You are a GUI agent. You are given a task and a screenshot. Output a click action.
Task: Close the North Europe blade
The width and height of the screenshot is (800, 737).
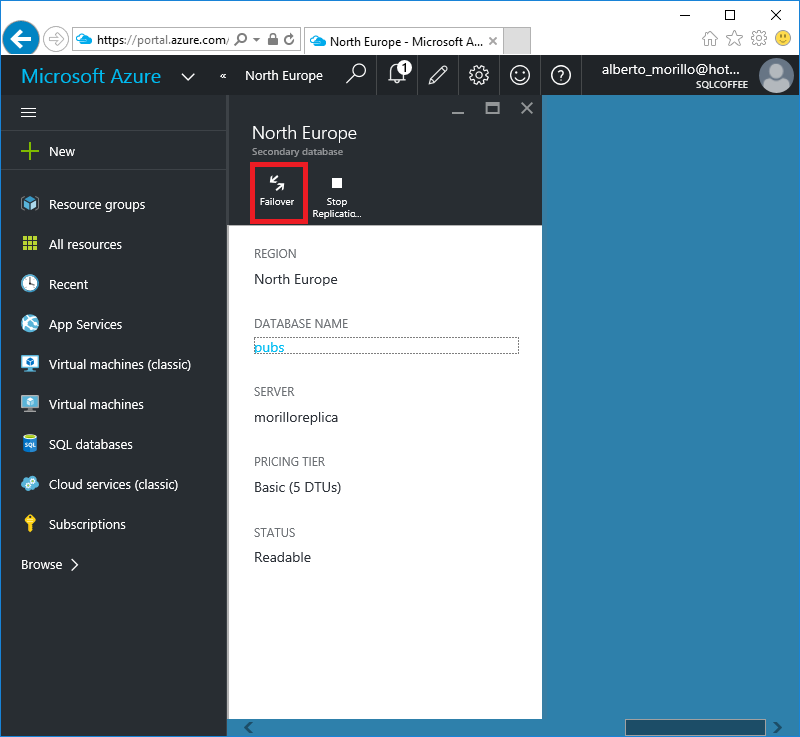[527, 108]
